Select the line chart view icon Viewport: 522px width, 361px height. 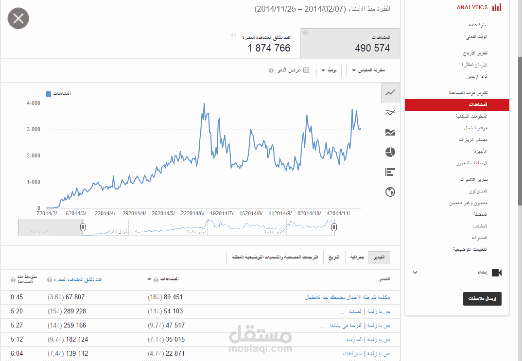click(390, 93)
